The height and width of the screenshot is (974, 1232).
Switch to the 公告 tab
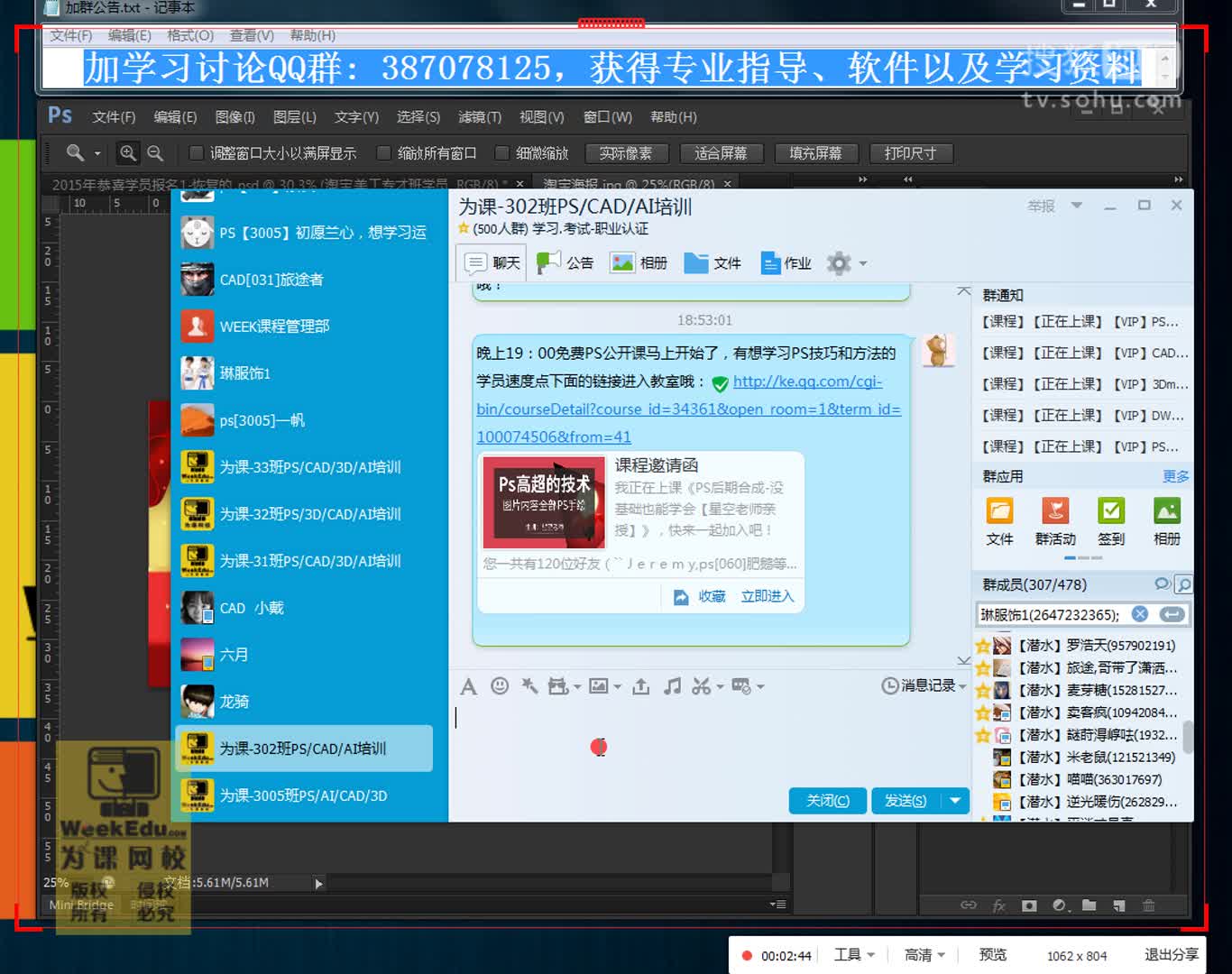[565, 263]
